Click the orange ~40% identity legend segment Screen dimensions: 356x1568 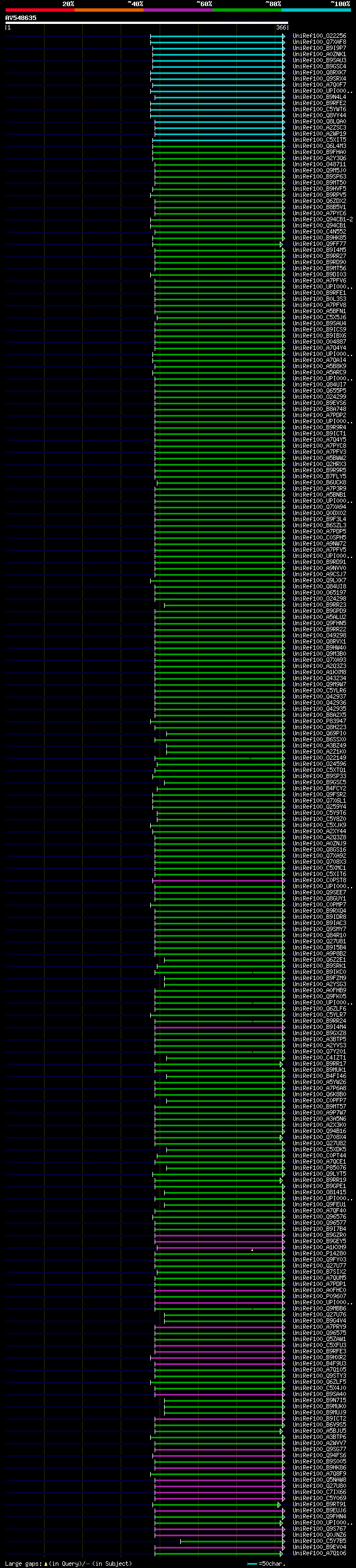[109, 10]
